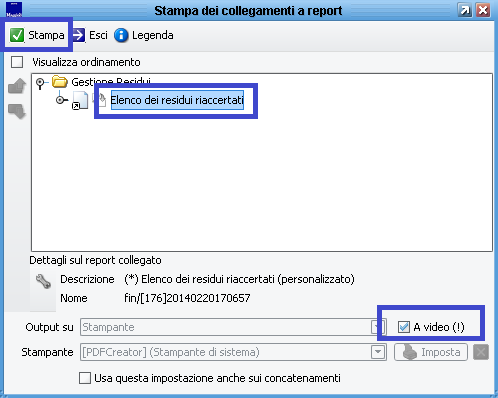
Task: Select the Gestione Residui folder icon
Action: click(60, 82)
